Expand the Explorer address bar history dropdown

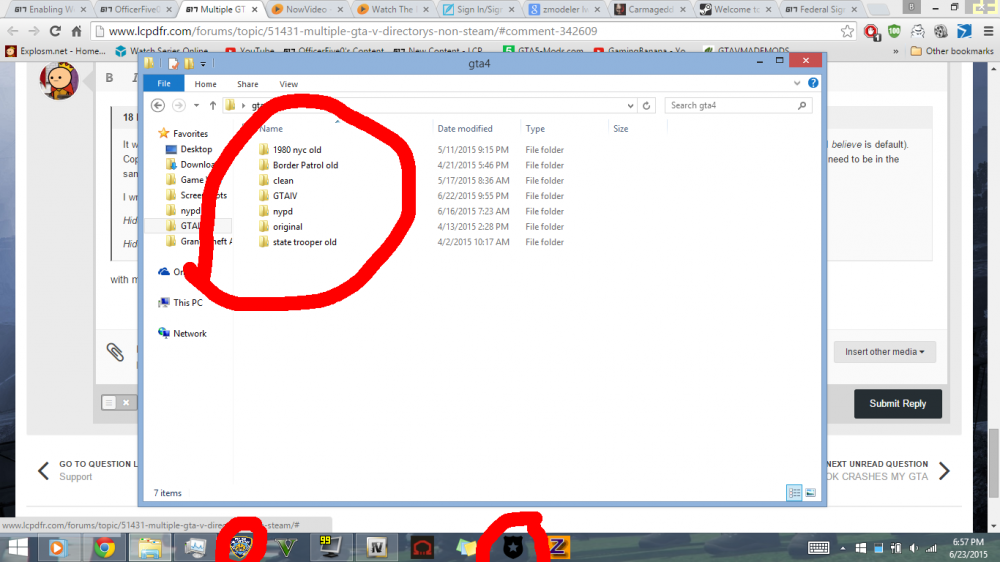(630, 105)
